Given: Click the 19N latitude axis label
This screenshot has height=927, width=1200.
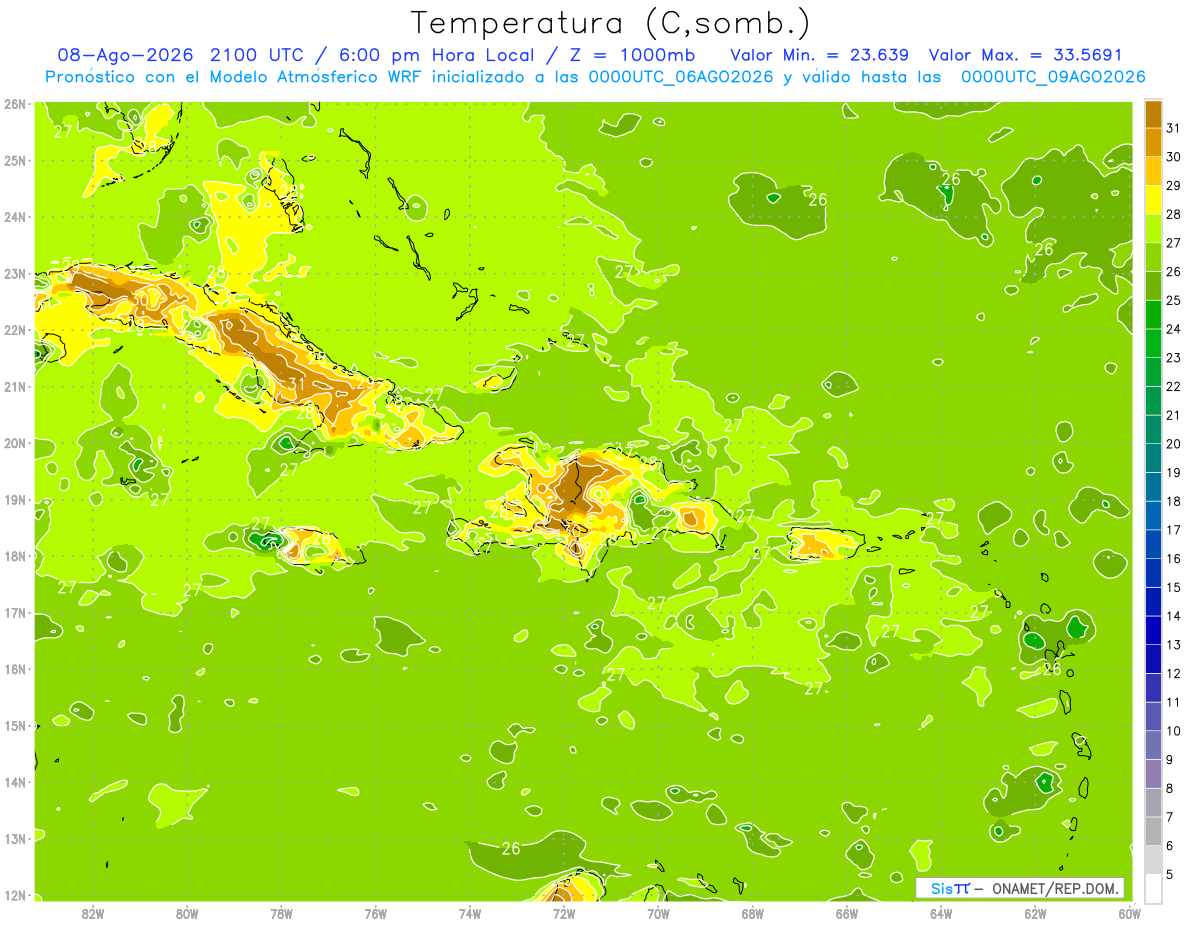Looking at the screenshot, I should 15,499.
